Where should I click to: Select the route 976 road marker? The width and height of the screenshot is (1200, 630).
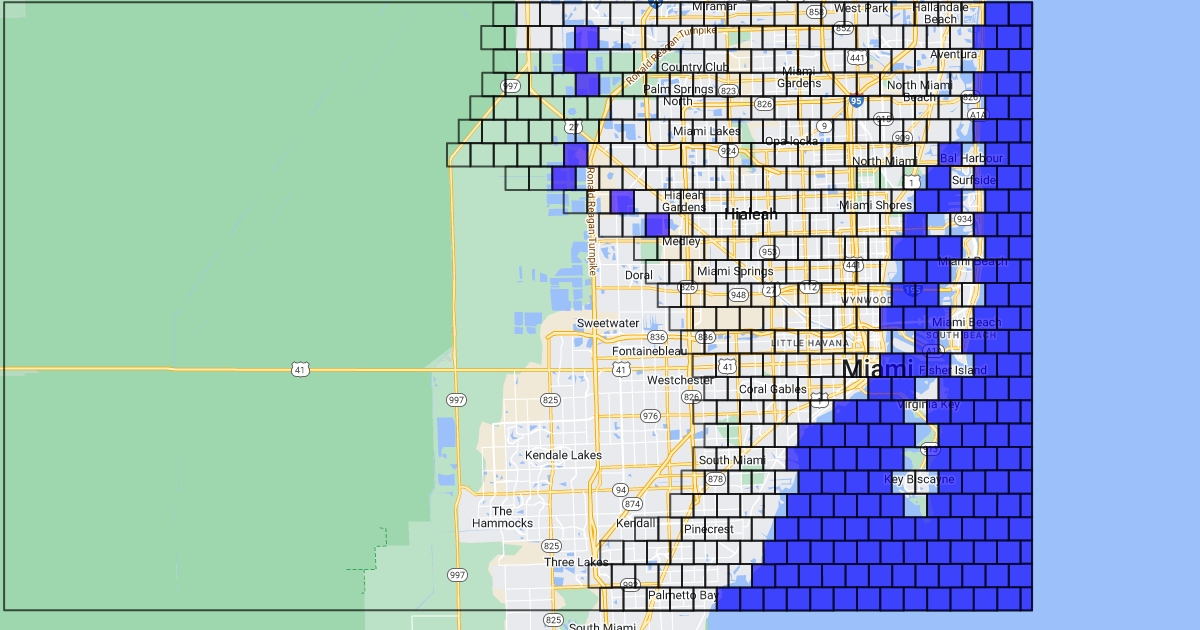click(x=650, y=416)
